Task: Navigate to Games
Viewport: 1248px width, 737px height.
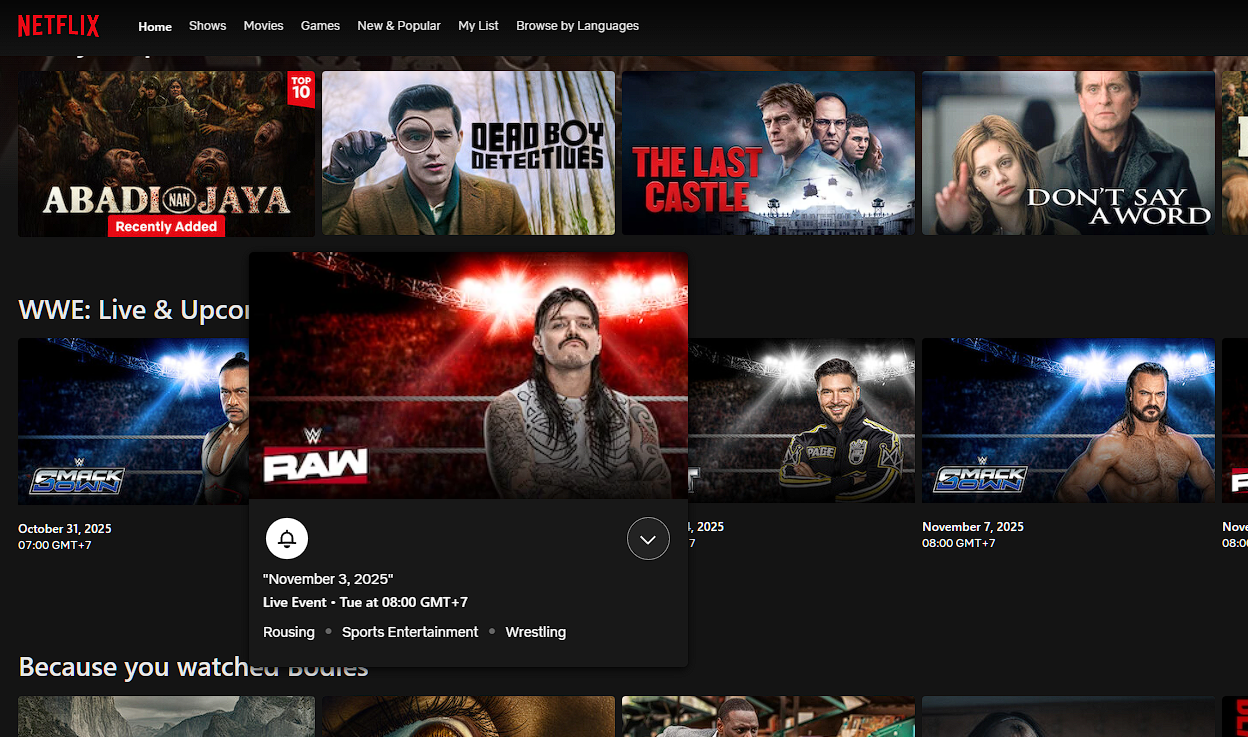Action: pos(320,26)
